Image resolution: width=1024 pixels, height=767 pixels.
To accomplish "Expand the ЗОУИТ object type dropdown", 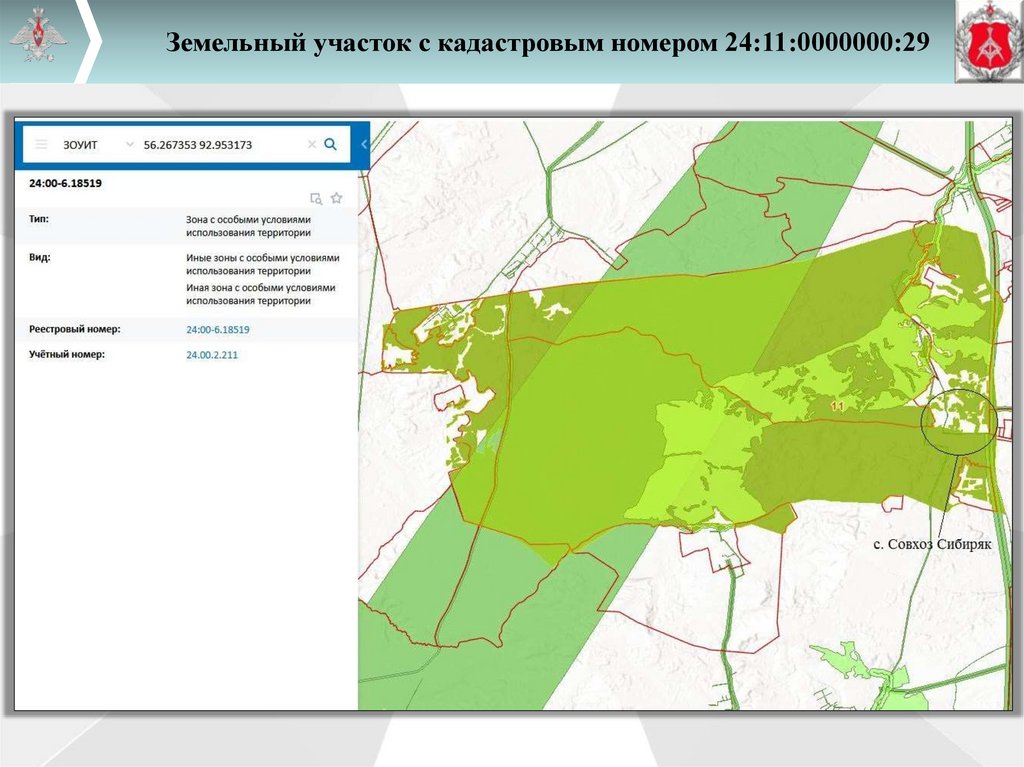I will click(129, 145).
